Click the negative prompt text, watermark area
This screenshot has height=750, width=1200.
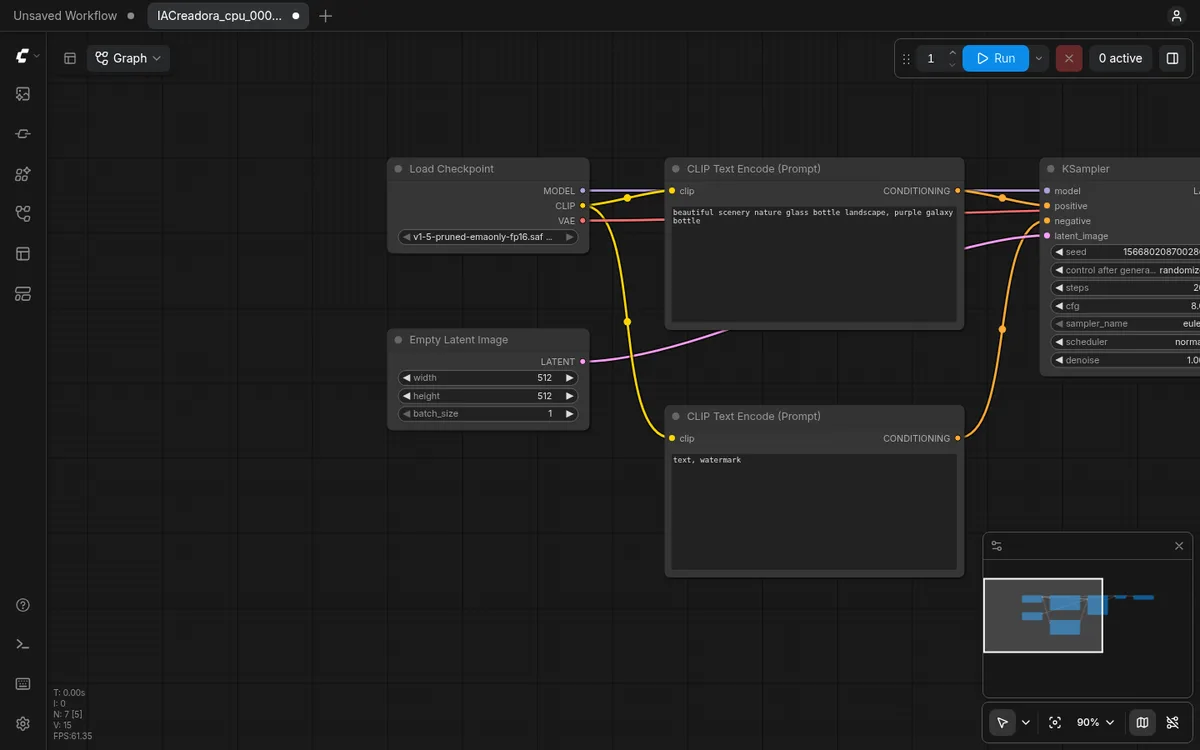(814, 511)
